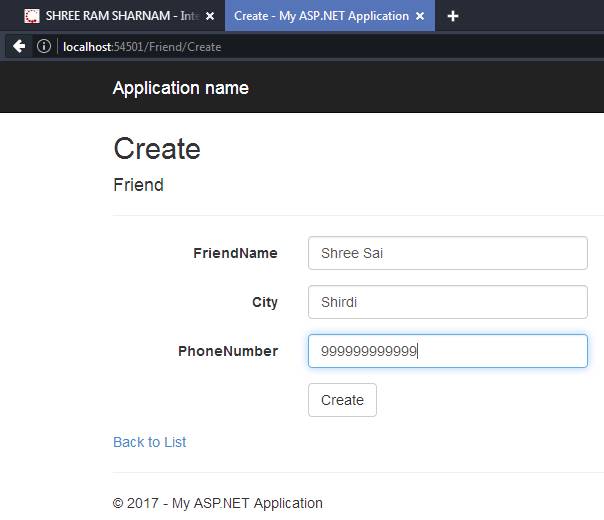Follow the Back to List link
This screenshot has width=604, height=520.
(149, 442)
